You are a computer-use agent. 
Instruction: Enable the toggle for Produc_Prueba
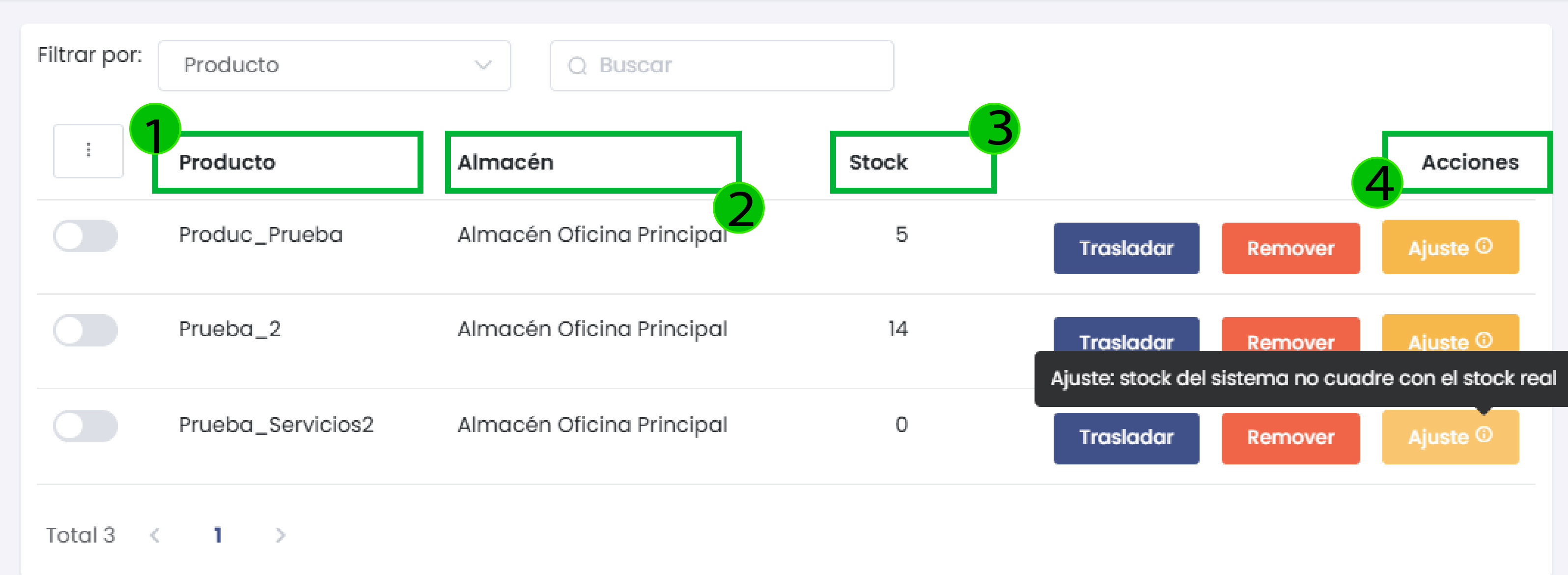[86, 236]
